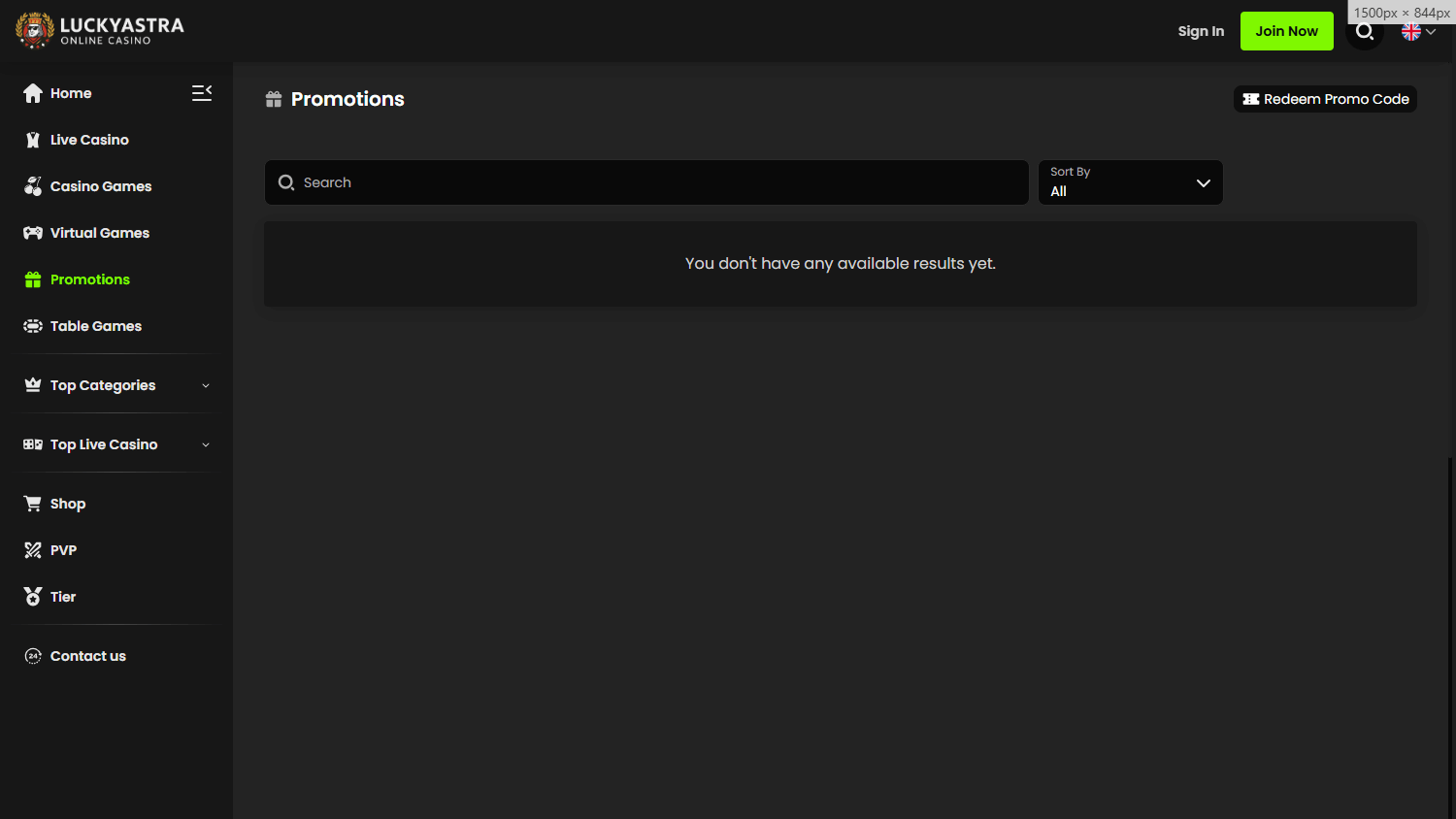This screenshot has height=819, width=1456.
Task: Click the Casino Games cherry icon
Action: tap(33, 186)
